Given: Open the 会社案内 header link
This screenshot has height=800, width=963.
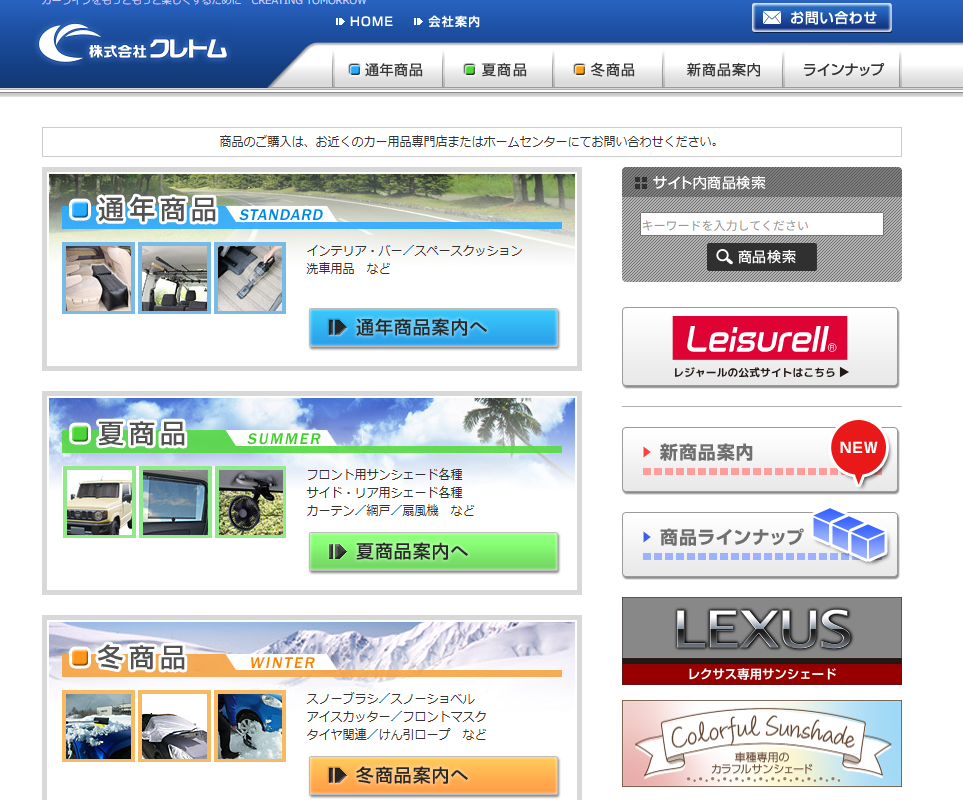Looking at the screenshot, I should point(446,21).
